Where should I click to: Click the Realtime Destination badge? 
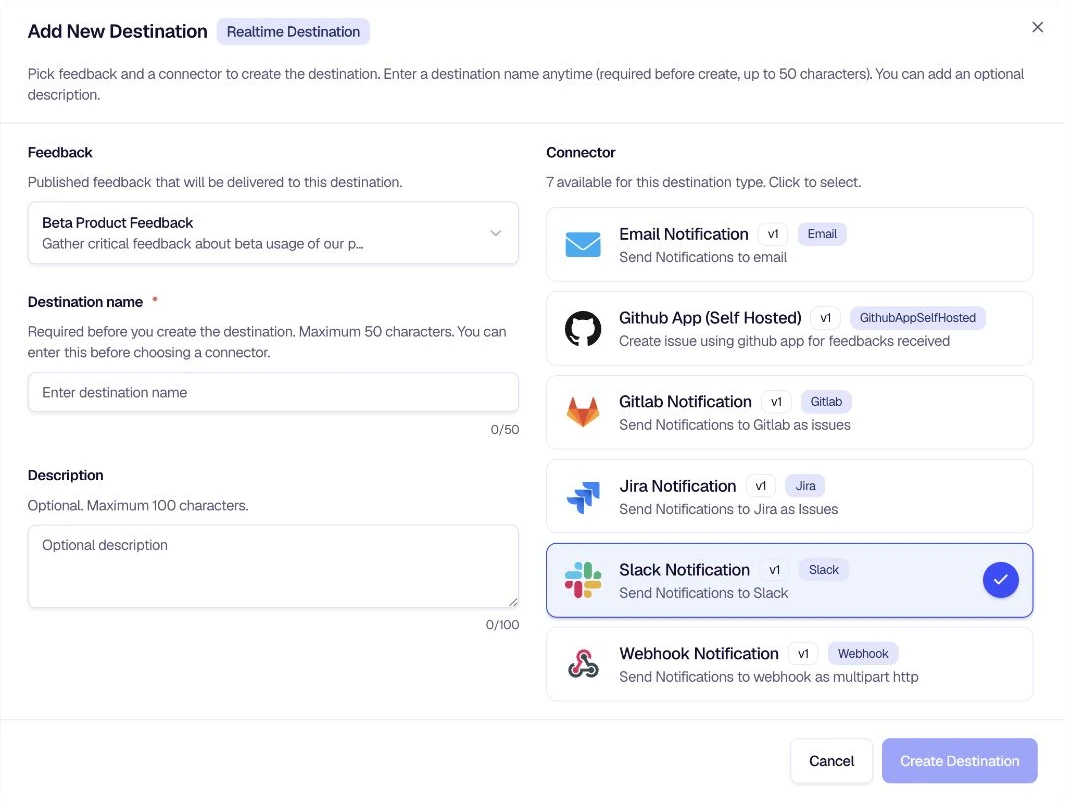pyautogui.click(x=293, y=32)
